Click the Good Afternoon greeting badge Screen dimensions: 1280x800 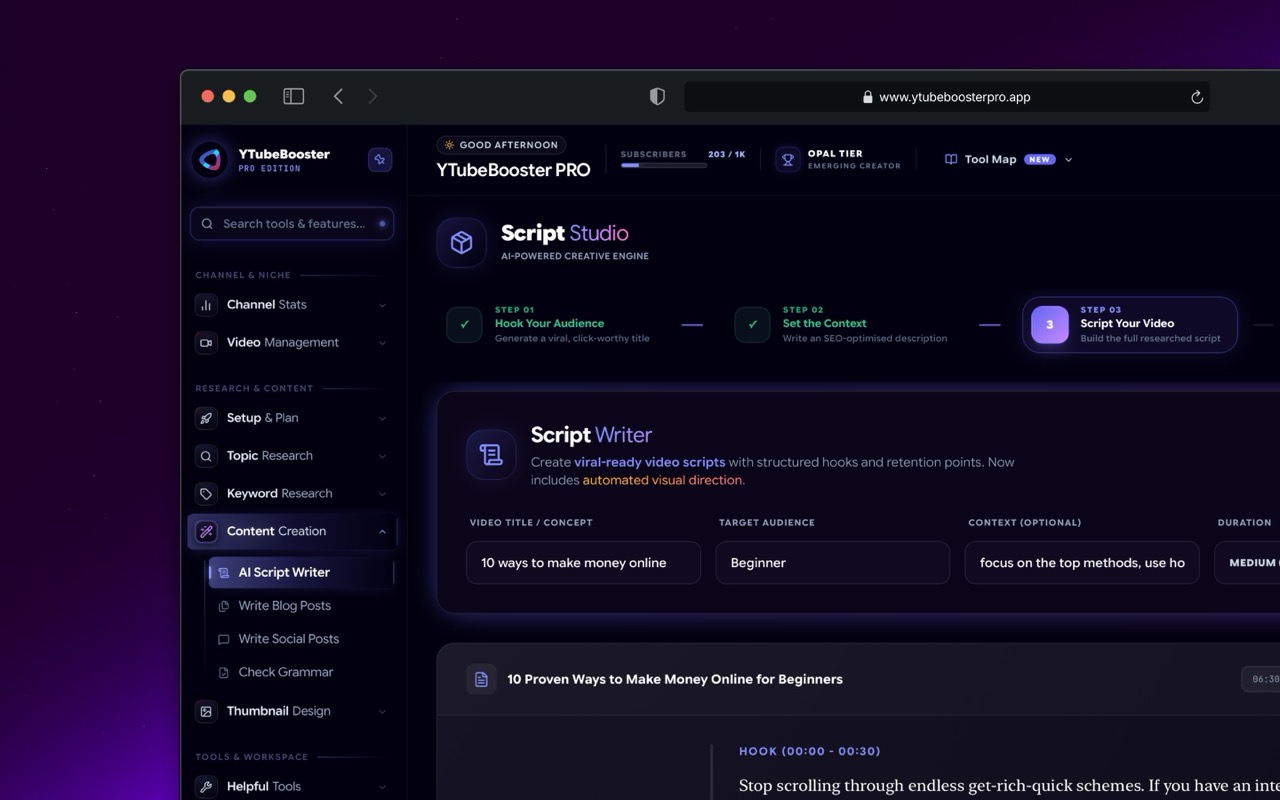tap(501, 145)
